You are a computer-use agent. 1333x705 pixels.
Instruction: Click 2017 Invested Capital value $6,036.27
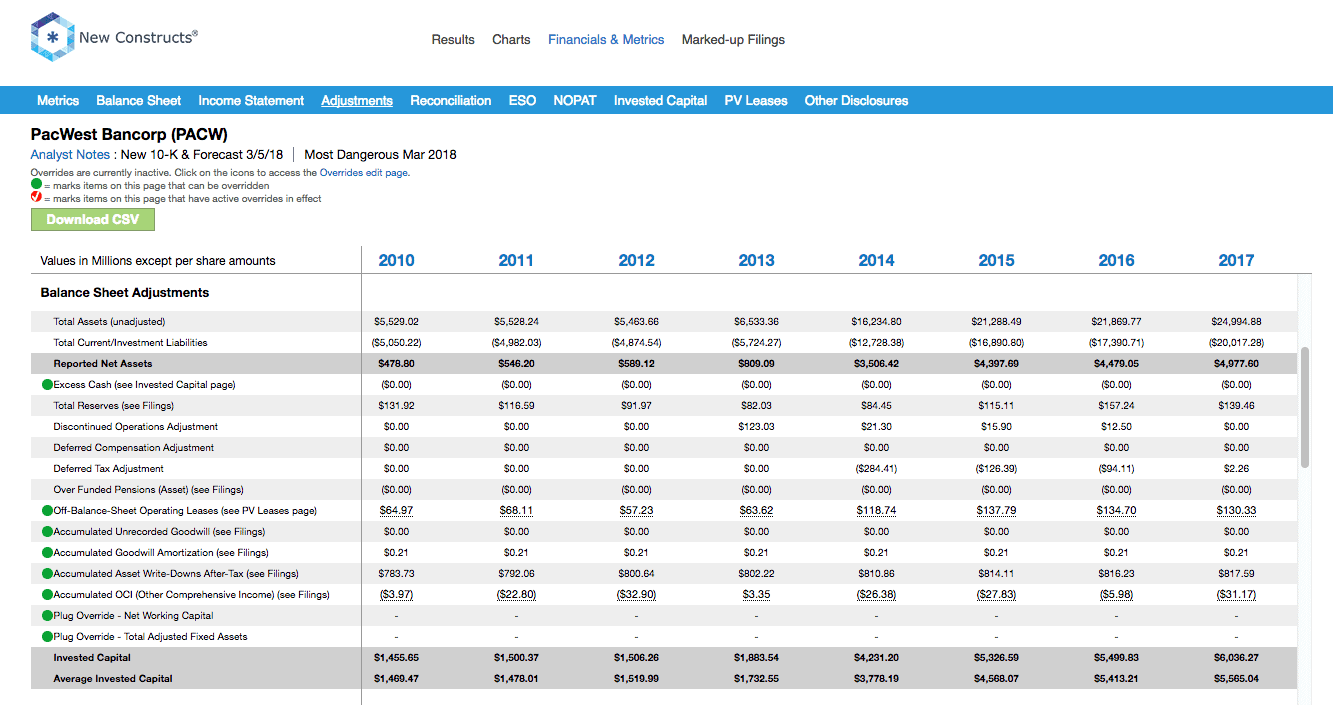tap(1236, 658)
